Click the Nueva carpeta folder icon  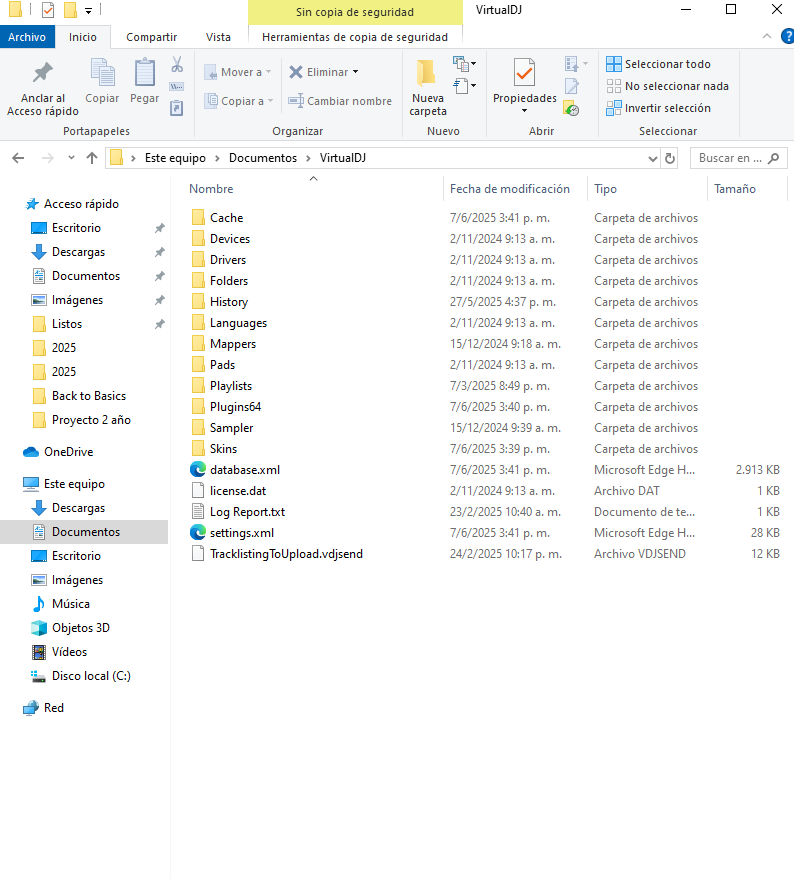(x=427, y=73)
